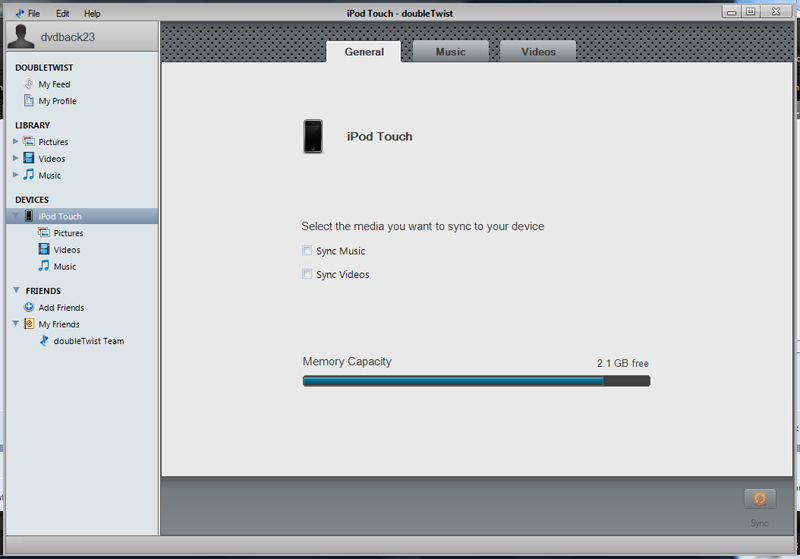The width and height of the screenshot is (800, 559).
Task: Click the doubleTwist Team friend icon
Action: click(44, 340)
